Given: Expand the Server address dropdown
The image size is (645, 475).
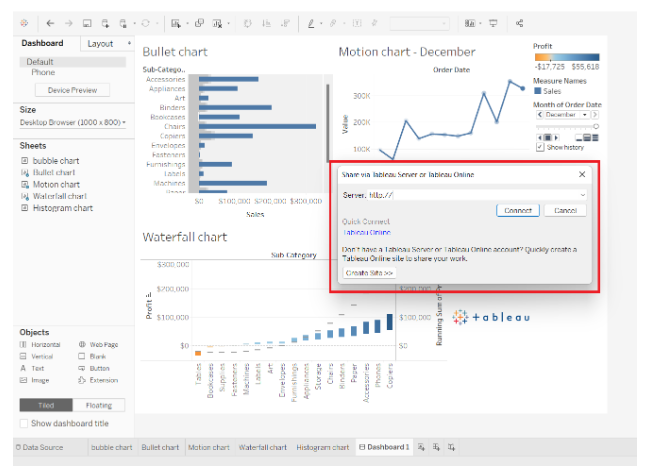Looking at the screenshot, I should coord(582,195).
